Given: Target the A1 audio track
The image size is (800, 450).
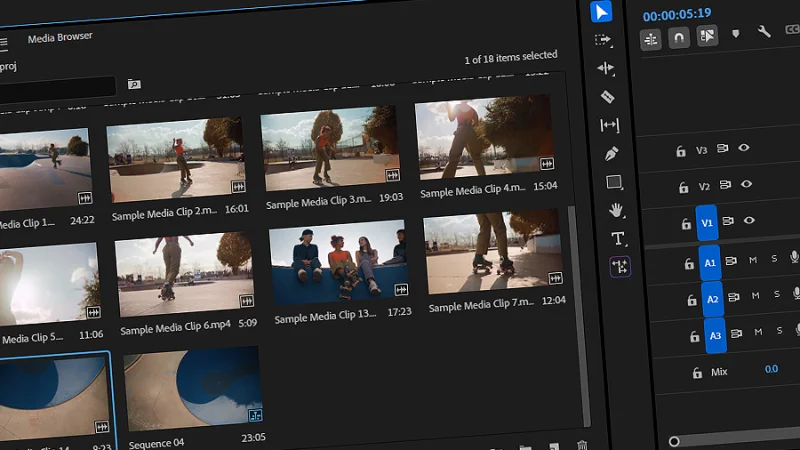Looking at the screenshot, I should (x=710, y=263).
